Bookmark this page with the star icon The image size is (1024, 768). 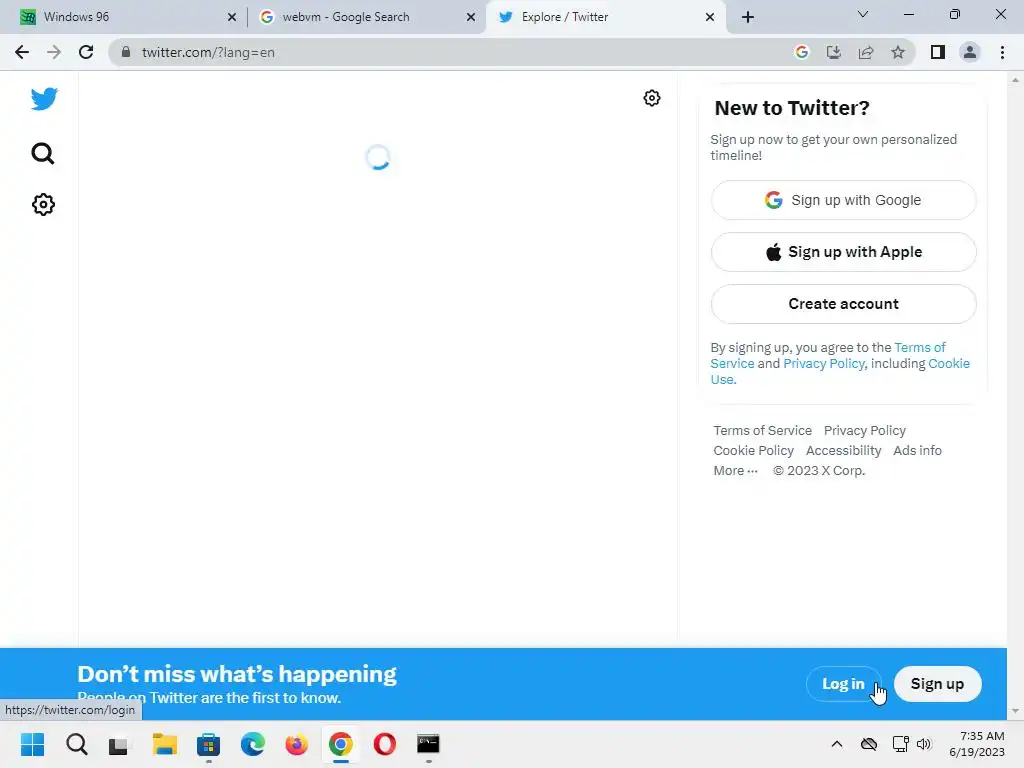point(897,52)
